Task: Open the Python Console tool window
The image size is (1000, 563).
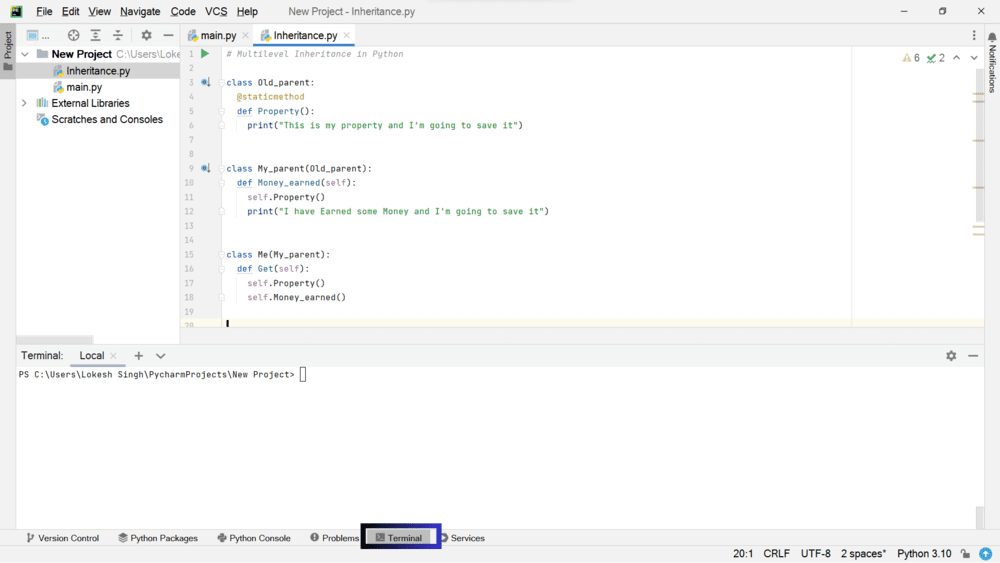Action: coord(254,538)
